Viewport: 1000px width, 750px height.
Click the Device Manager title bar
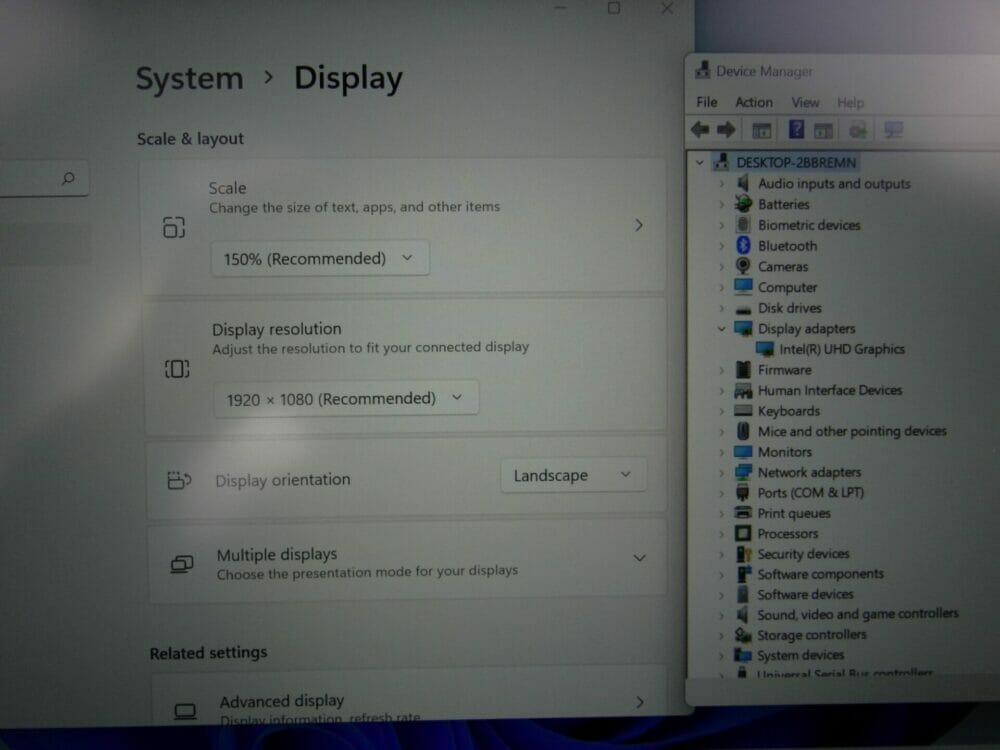[x=842, y=71]
